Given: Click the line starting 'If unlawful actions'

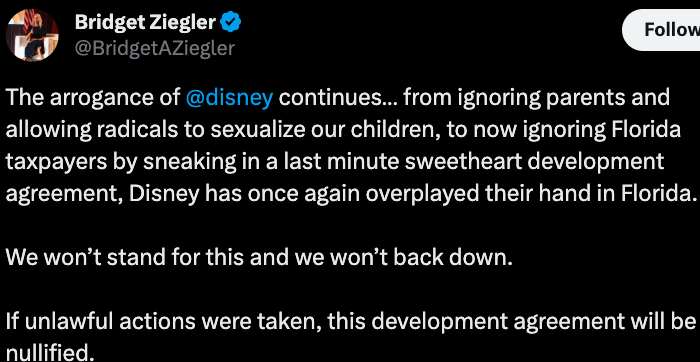Looking at the screenshot, I should [x=351, y=322].
